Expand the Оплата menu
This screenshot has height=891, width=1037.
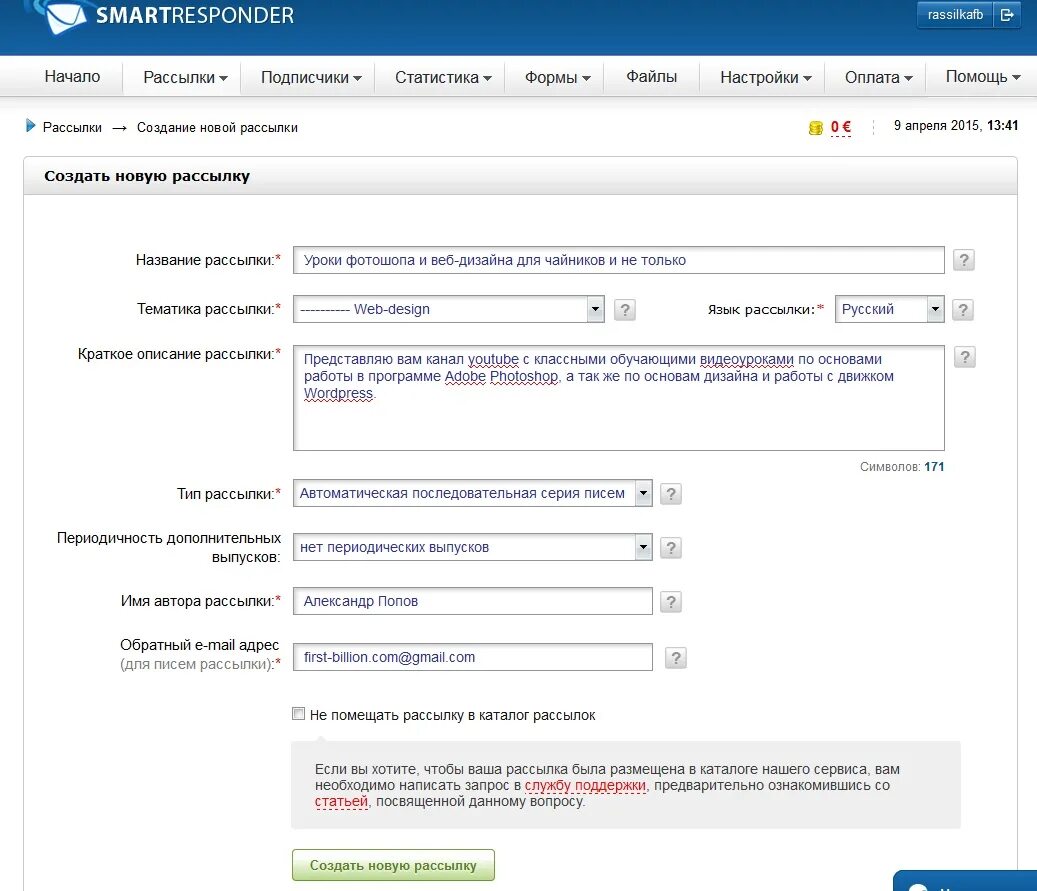tap(878, 77)
